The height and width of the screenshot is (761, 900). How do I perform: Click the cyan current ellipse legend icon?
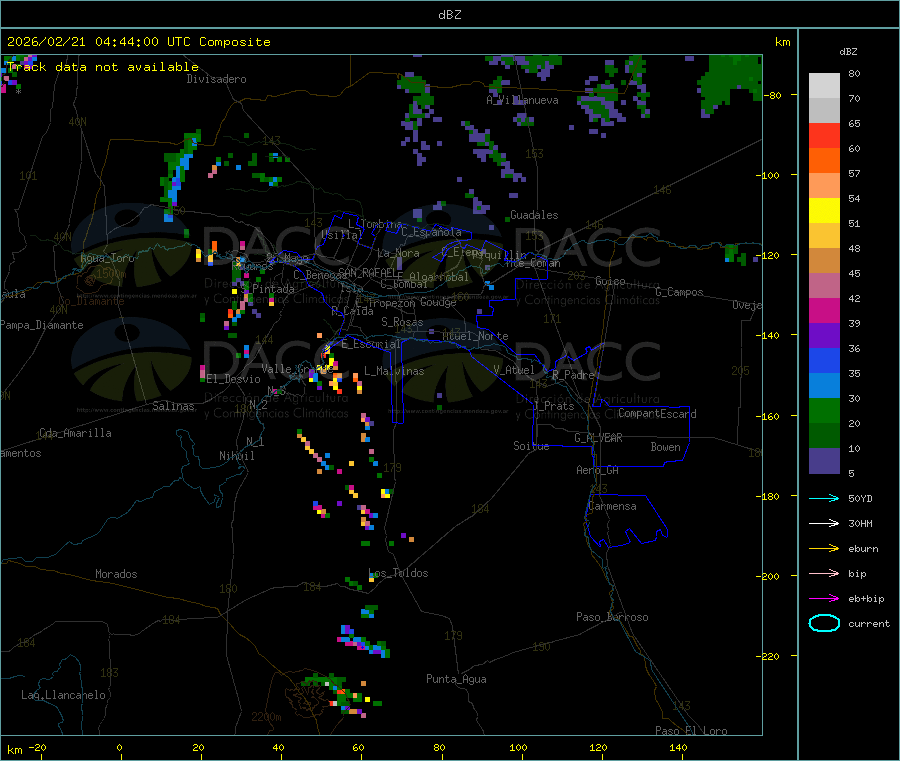click(824, 623)
